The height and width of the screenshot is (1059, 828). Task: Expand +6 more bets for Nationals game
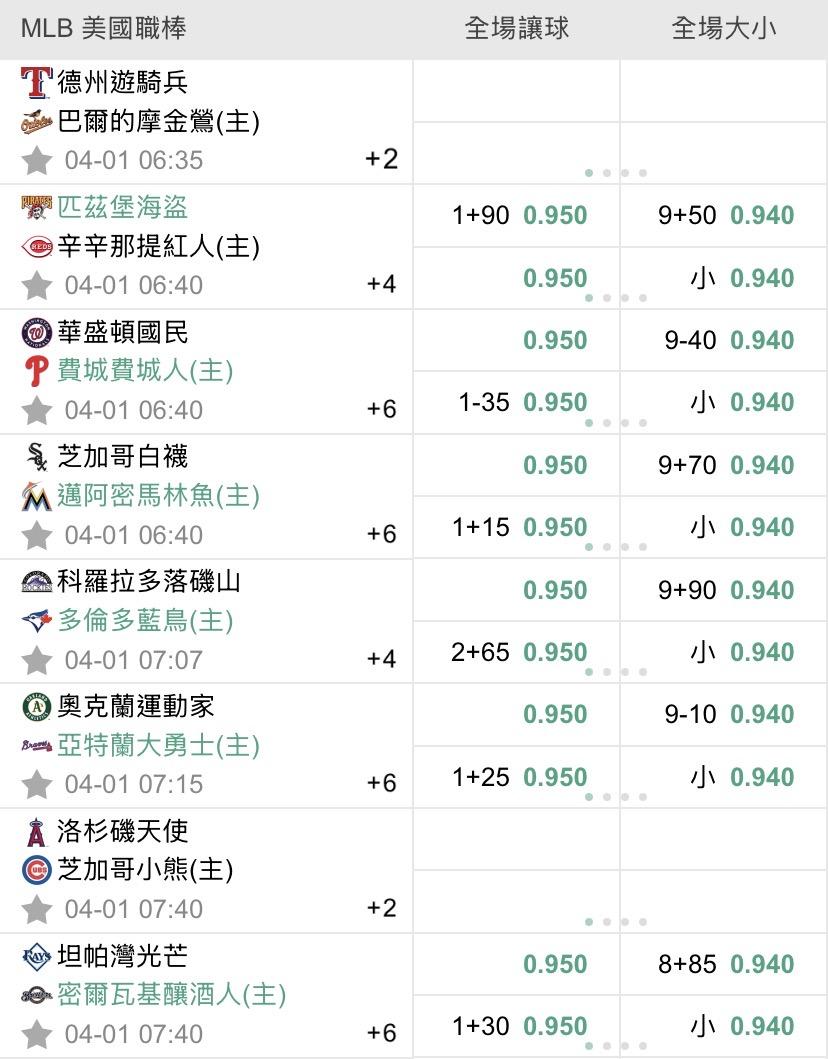tap(381, 409)
